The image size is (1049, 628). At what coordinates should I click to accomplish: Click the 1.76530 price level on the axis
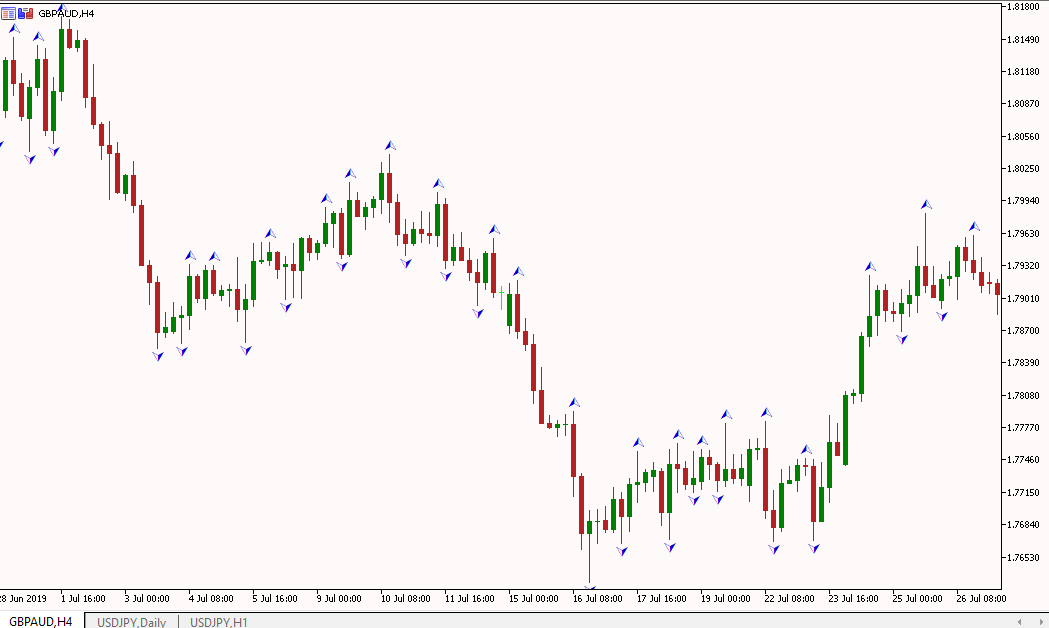click(x=1023, y=557)
